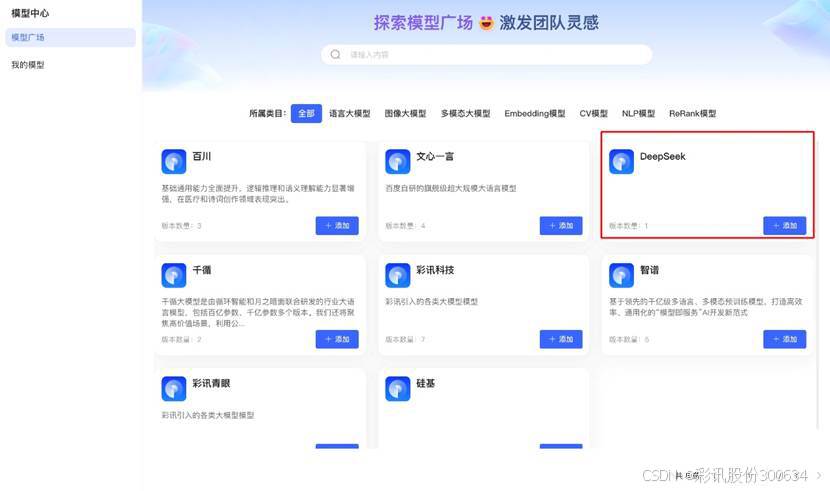Viewport: 830px width, 491px height.
Task: Click the 文心一言 description text
Action: coord(450,188)
